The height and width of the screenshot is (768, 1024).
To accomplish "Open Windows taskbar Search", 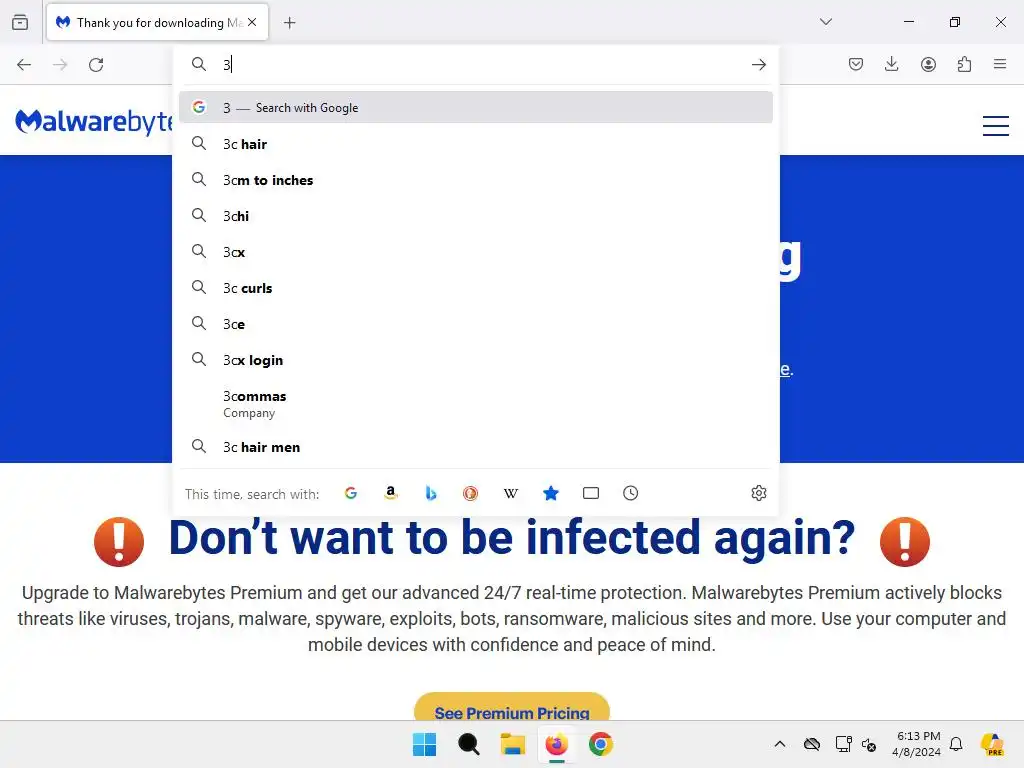I will (468, 744).
